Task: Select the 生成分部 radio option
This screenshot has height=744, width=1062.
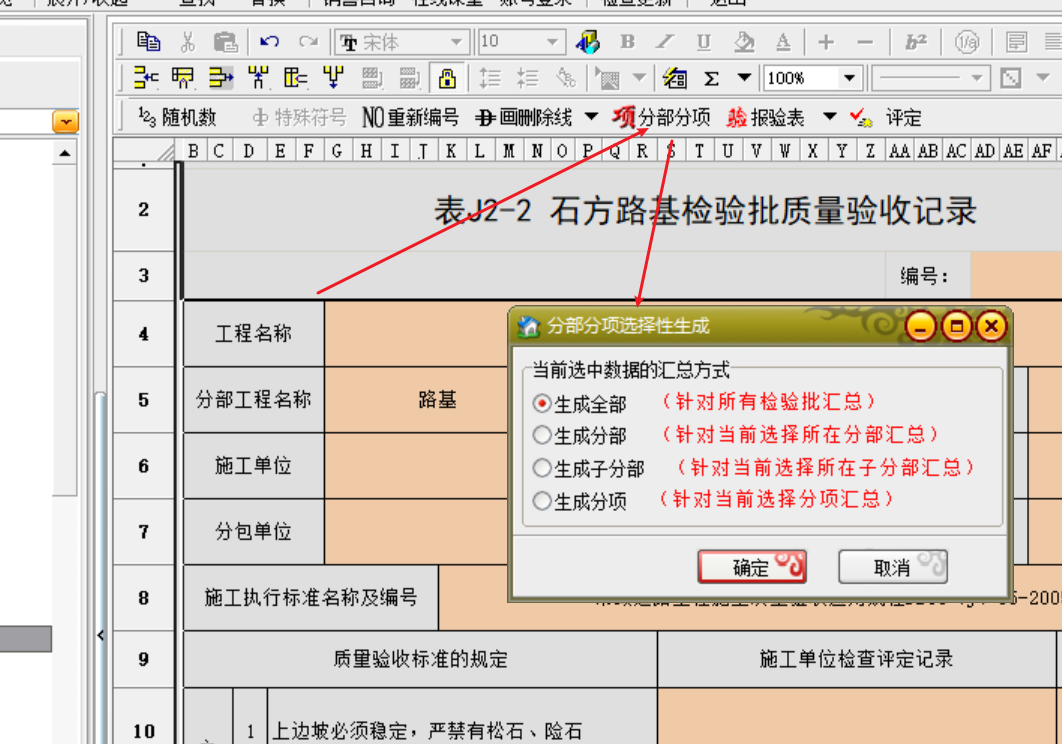Action: (542, 435)
